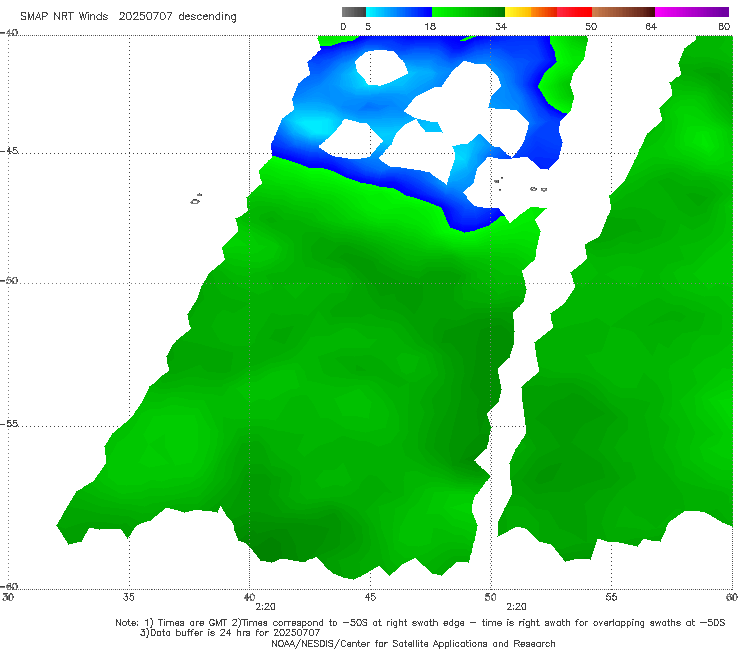Click the '-45' latitude axis label
Screen dimensions: 740x650
(9, 151)
